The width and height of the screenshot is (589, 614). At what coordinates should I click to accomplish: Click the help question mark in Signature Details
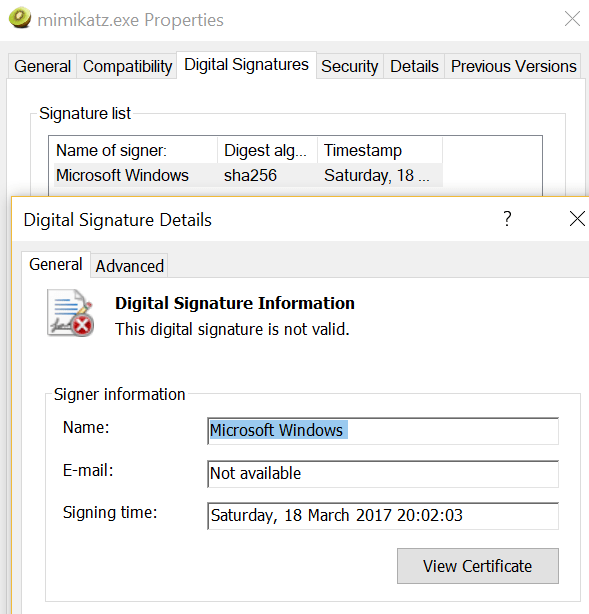point(507,219)
